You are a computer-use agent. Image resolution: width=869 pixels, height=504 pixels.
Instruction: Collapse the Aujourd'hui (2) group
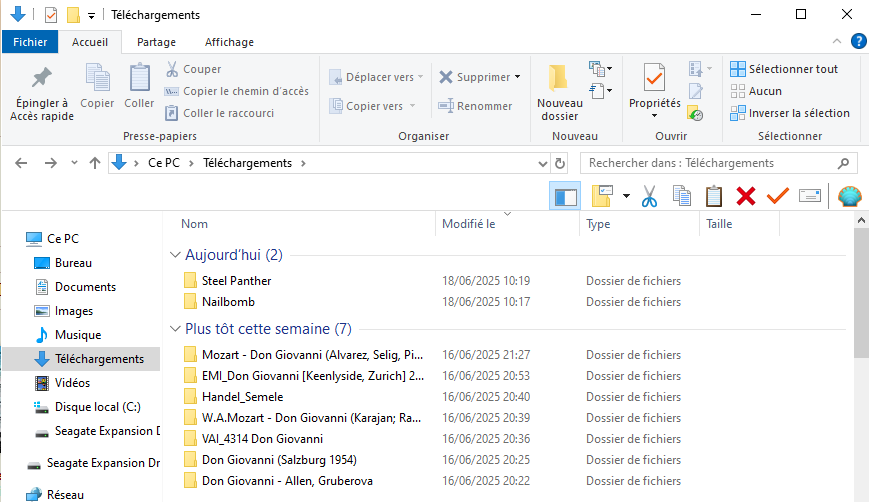tap(175, 254)
